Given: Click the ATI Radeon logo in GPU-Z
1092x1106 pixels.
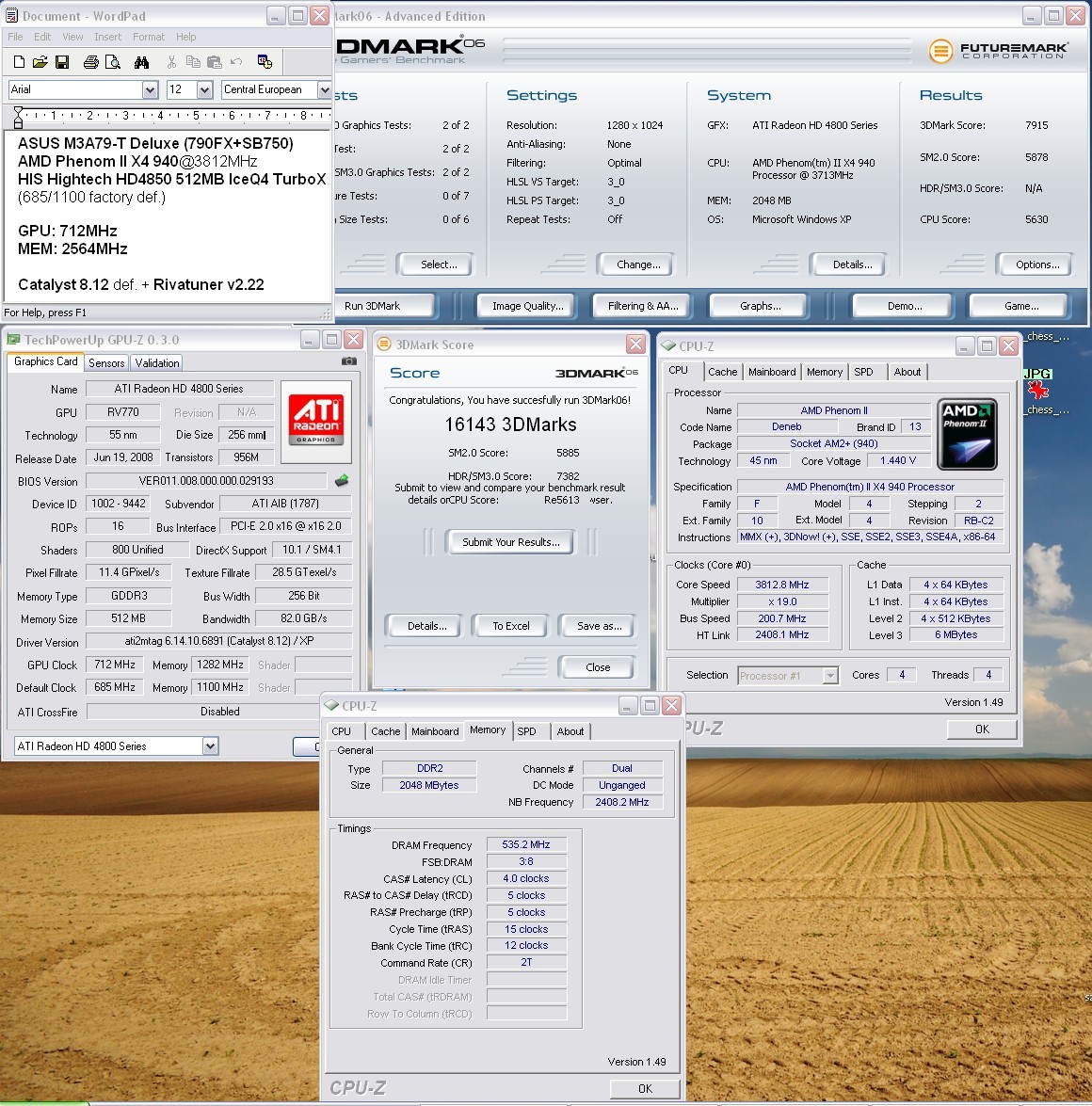Looking at the screenshot, I should [316, 413].
